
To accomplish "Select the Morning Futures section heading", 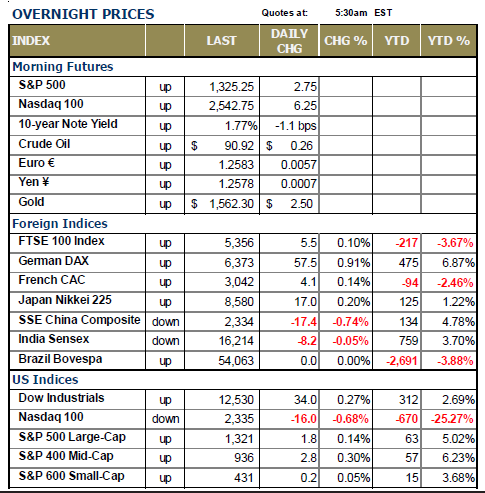I will pyautogui.click(x=63, y=67).
